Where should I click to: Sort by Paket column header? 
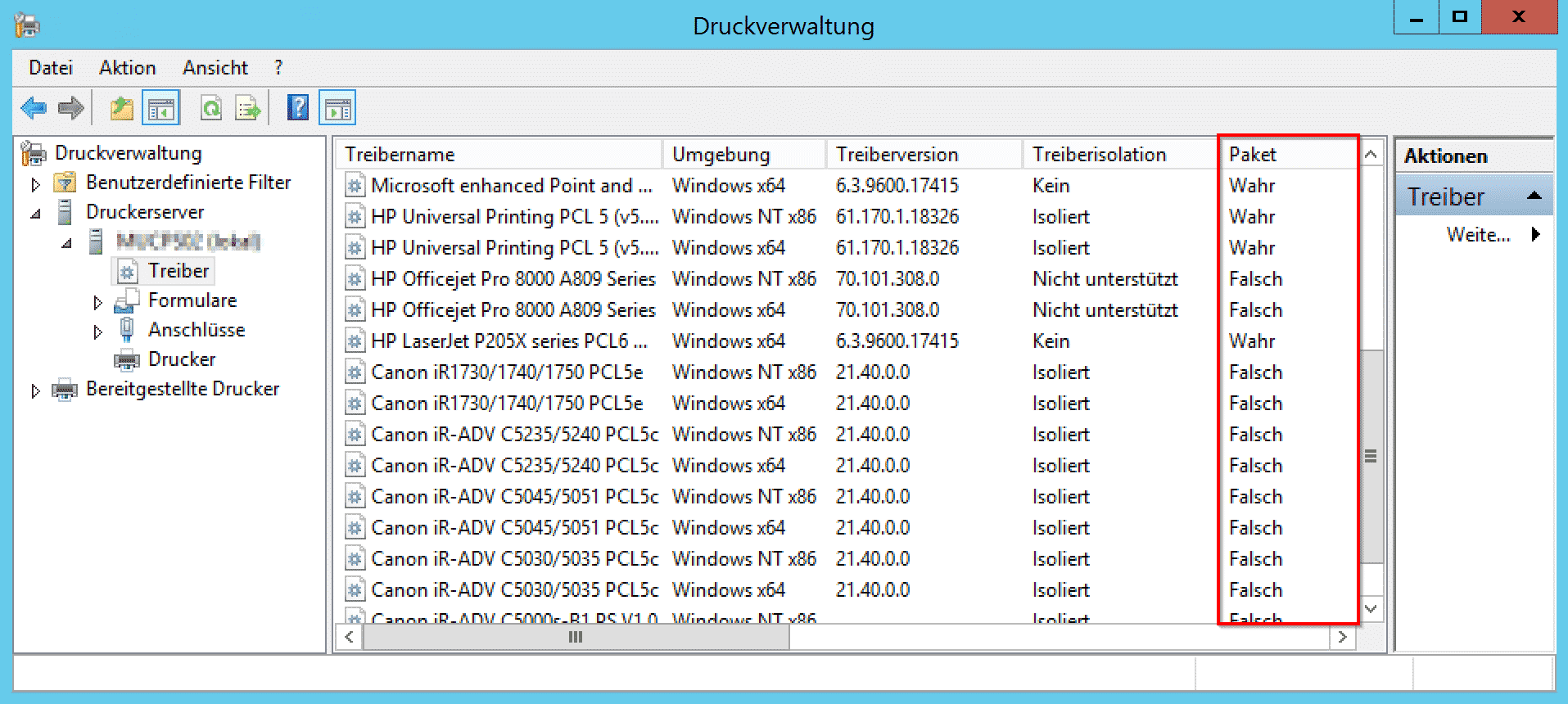coord(1289,154)
